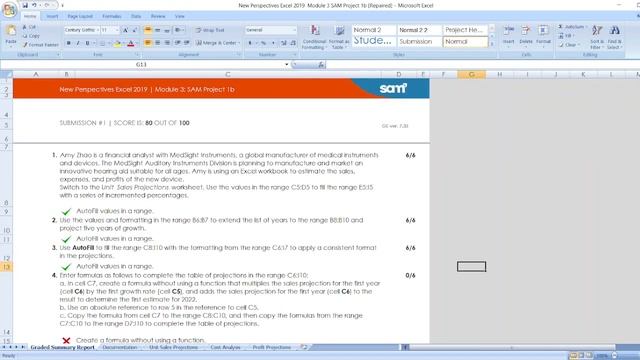Image resolution: width=640 pixels, height=360 pixels.
Task: Cut the selection
Action: (x=29, y=27)
